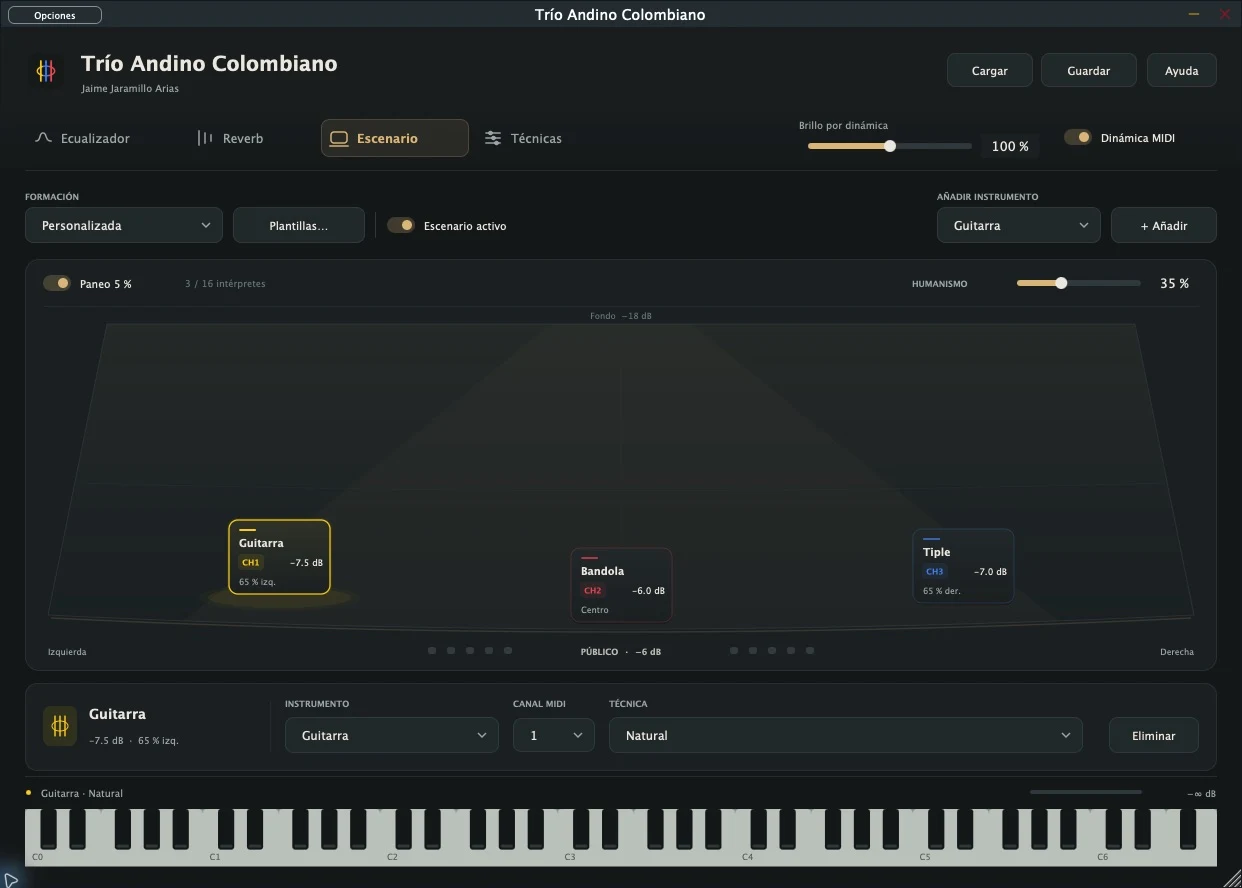This screenshot has height=888, width=1242.
Task: Open the Canal MIDI dropdown
Action: (554, 735)
